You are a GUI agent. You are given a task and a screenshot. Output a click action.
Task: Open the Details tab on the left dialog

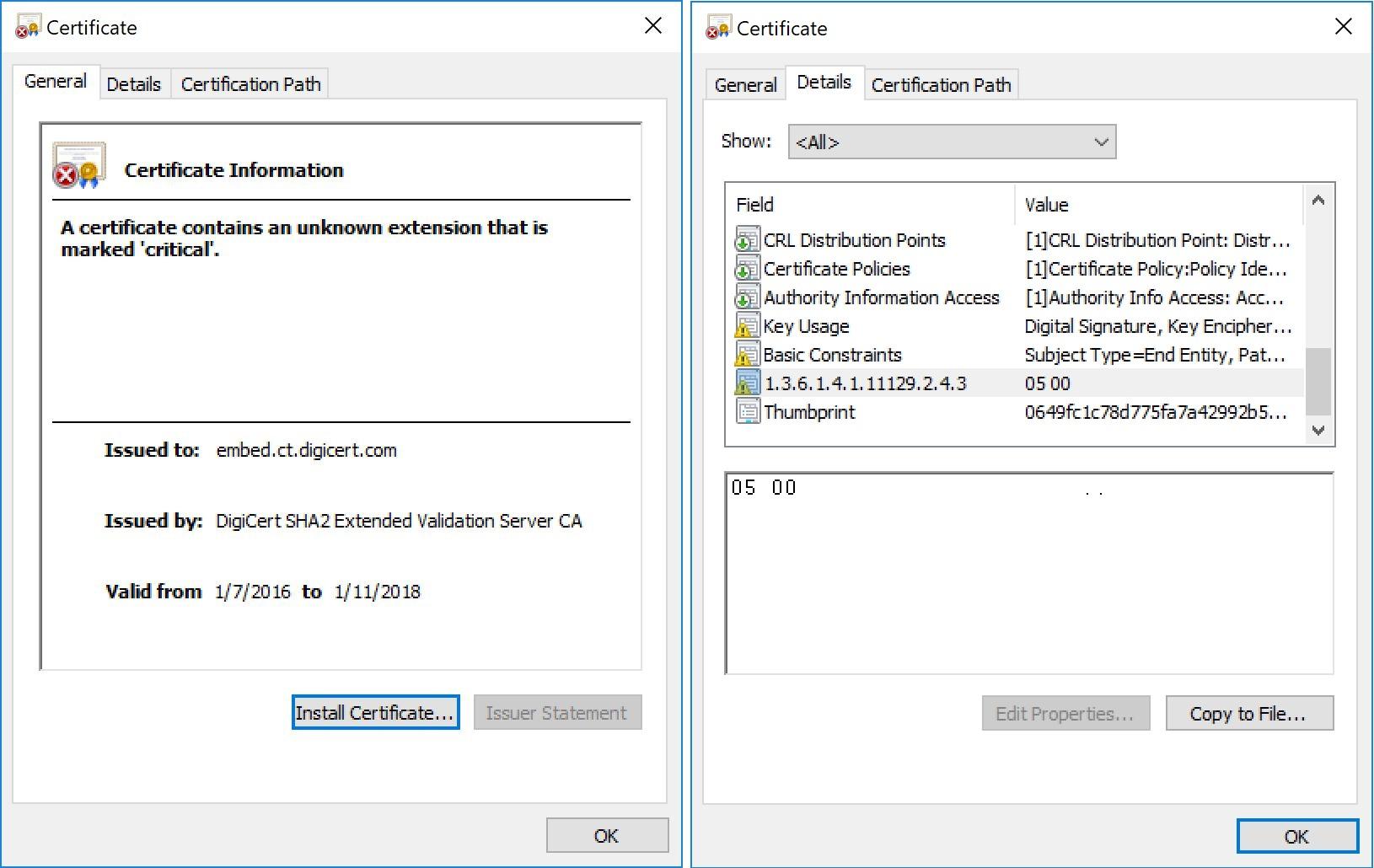click(x=133, y=83)
